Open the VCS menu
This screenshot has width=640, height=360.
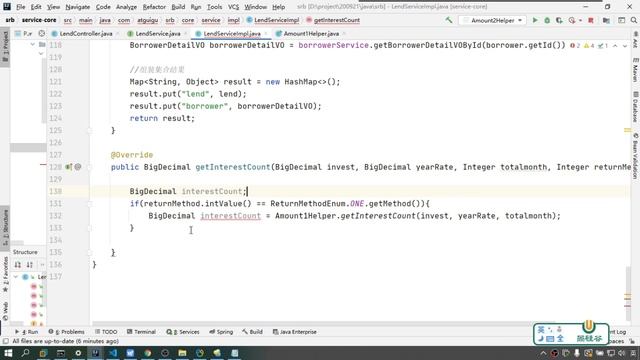pyautogui.click(x=233, y=7)
